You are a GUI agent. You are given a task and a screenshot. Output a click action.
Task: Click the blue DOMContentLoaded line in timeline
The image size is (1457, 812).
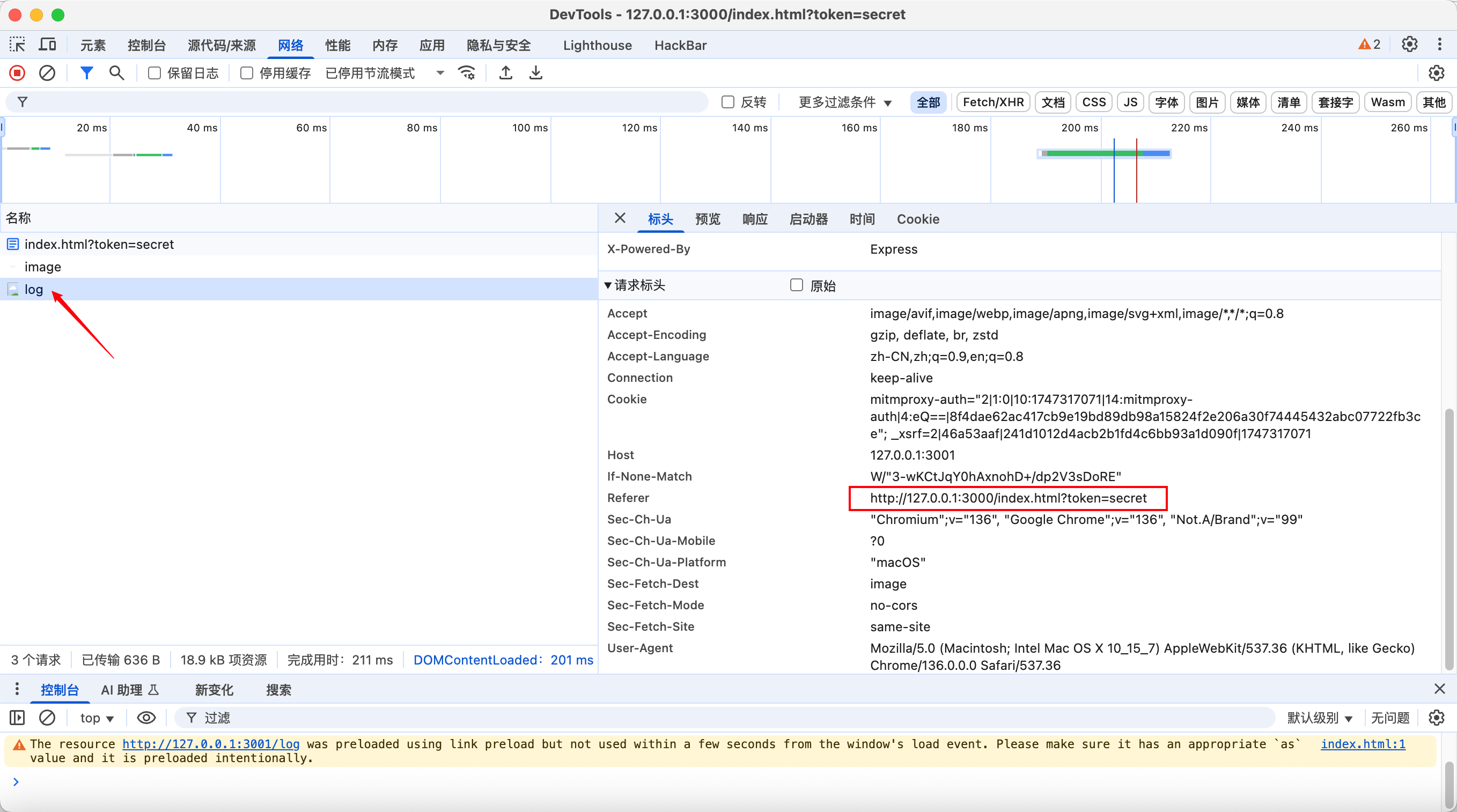pyautogui.click(x=1114, y=175)
